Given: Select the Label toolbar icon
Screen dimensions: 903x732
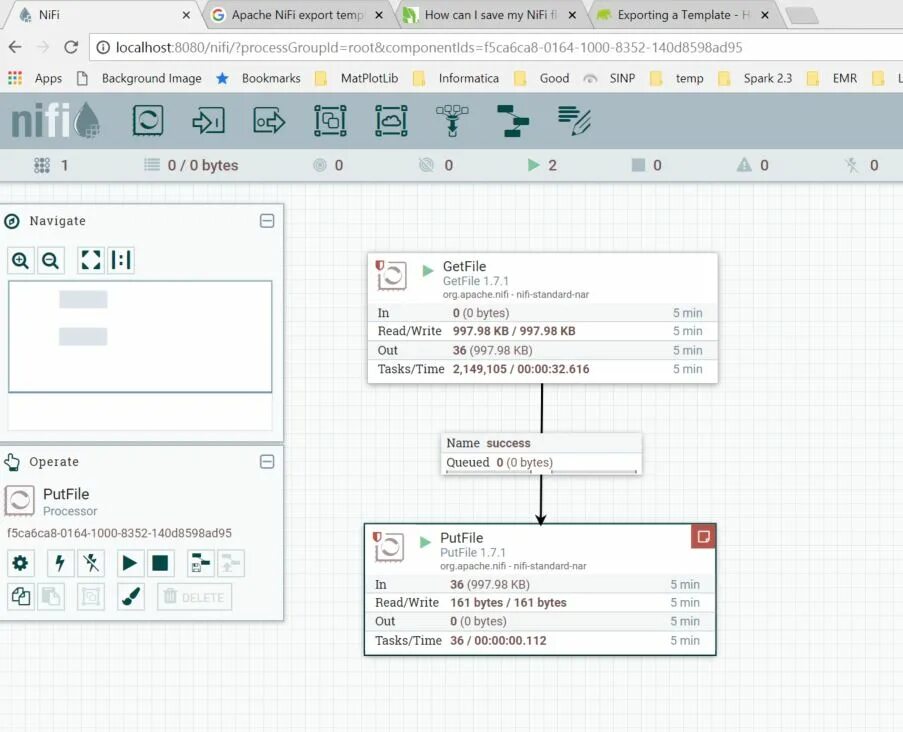Looking at the screenshot, I should click(x=574, y=120).
